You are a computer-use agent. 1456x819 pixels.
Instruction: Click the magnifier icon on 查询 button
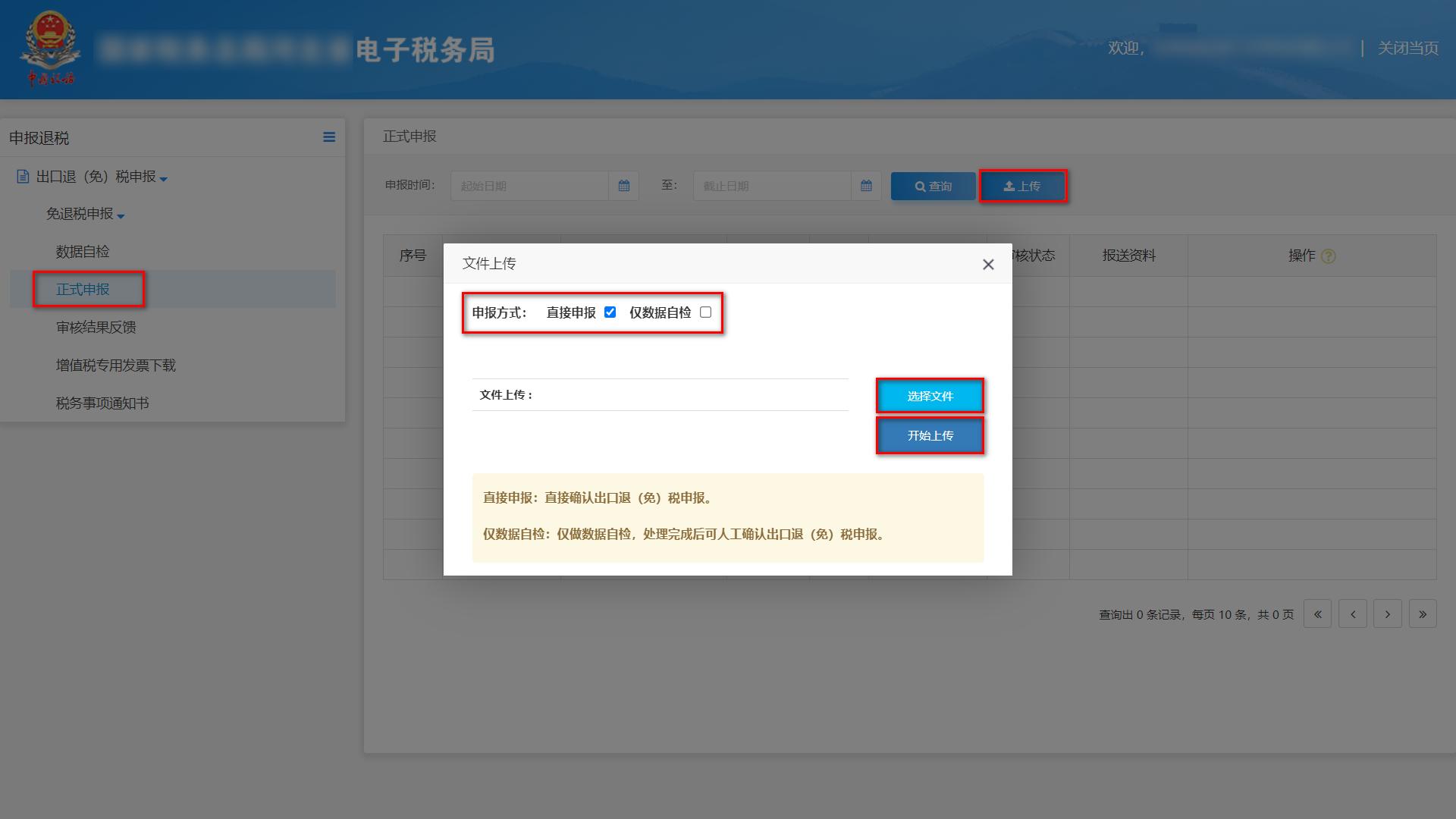[x=919, y=186]
